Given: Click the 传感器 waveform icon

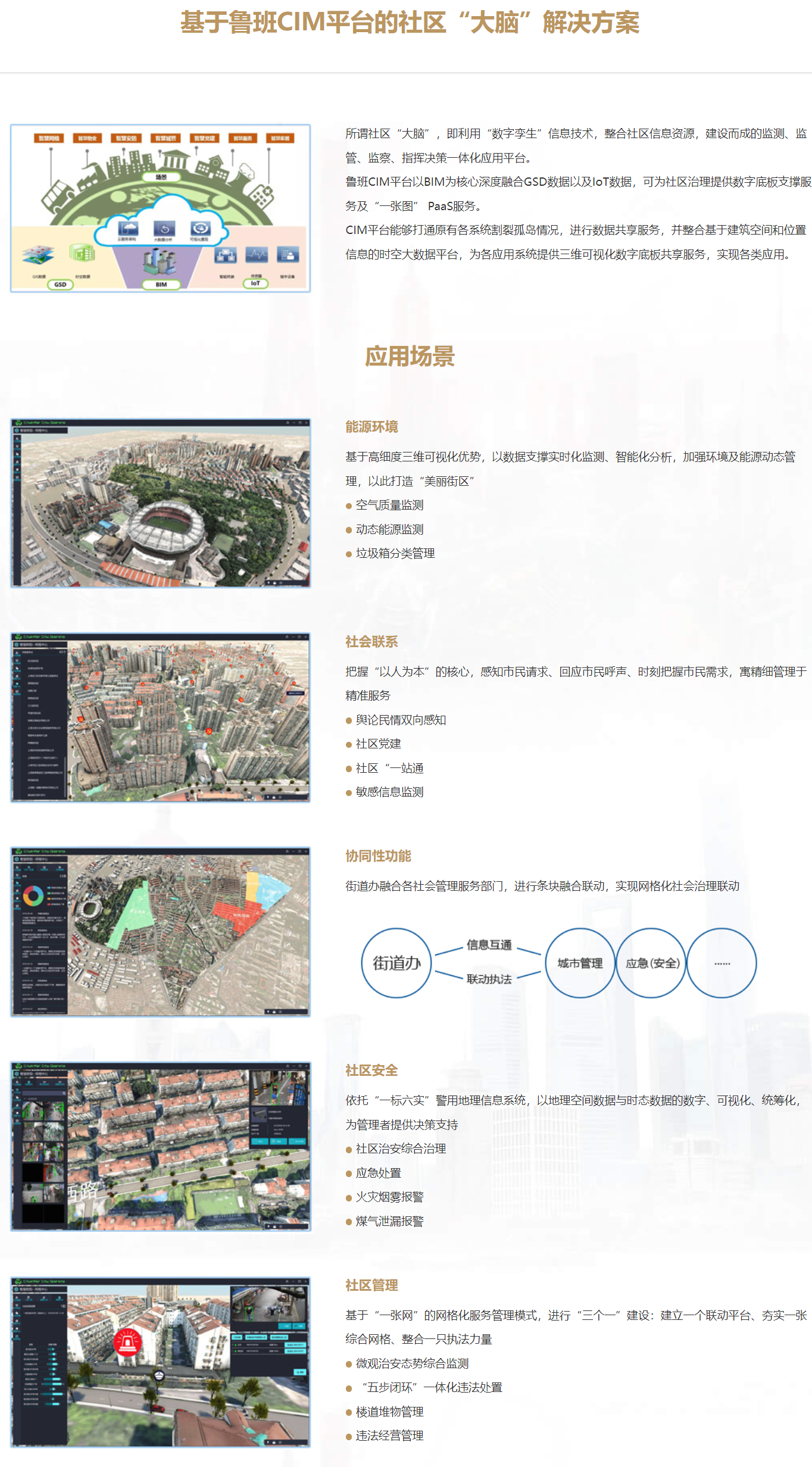Looking at the screenshot, I should pyautogui.click(x=257, y=255).
